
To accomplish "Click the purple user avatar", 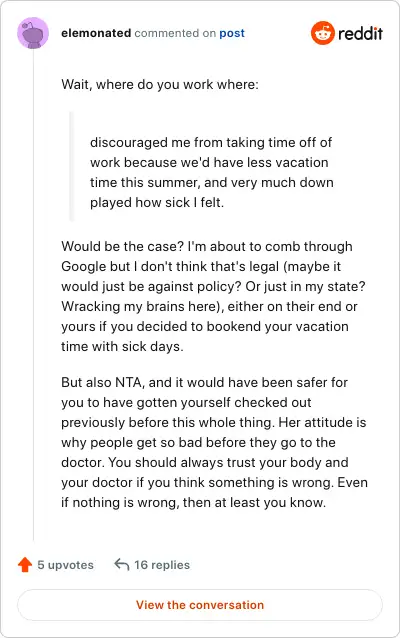I will (x=33, y=33).
